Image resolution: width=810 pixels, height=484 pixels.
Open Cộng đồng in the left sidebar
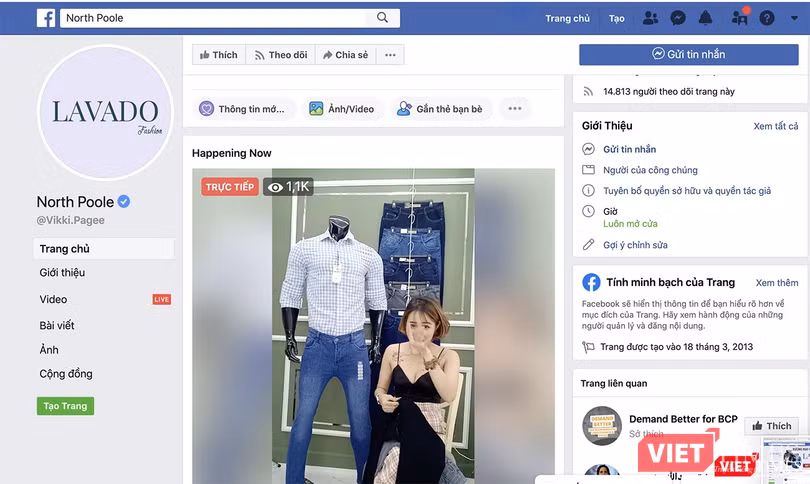point(66,373)
